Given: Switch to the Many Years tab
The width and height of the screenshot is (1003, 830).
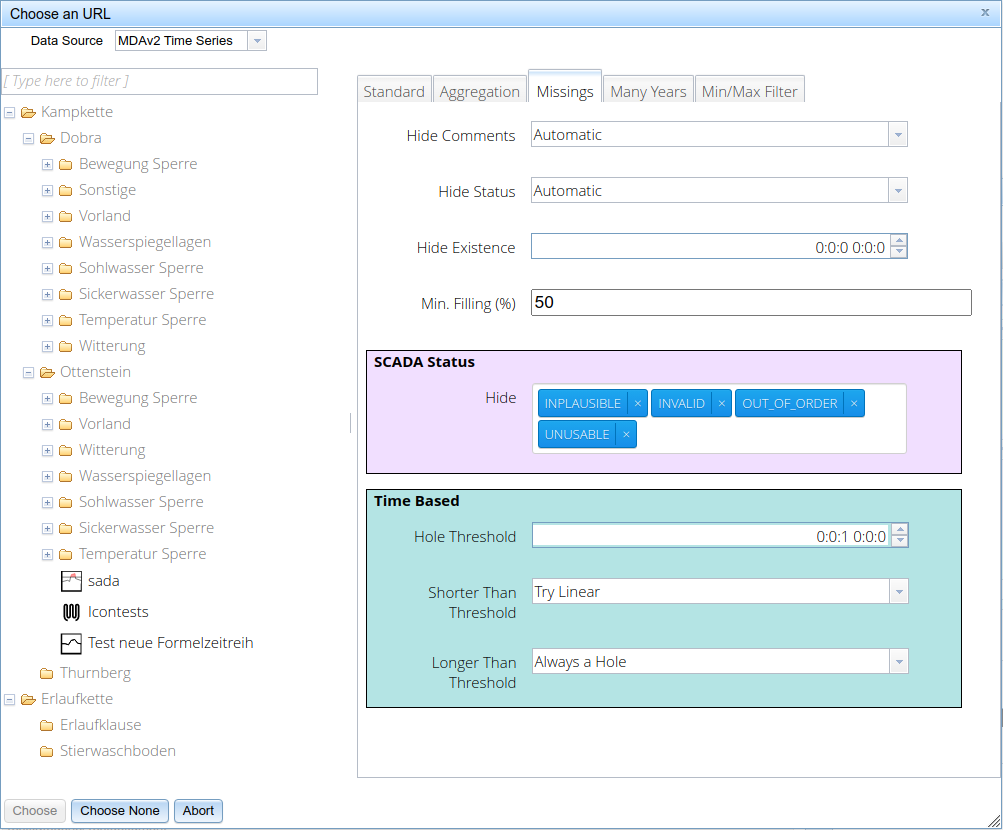Looking at the screenshot, I should point(647,90).
